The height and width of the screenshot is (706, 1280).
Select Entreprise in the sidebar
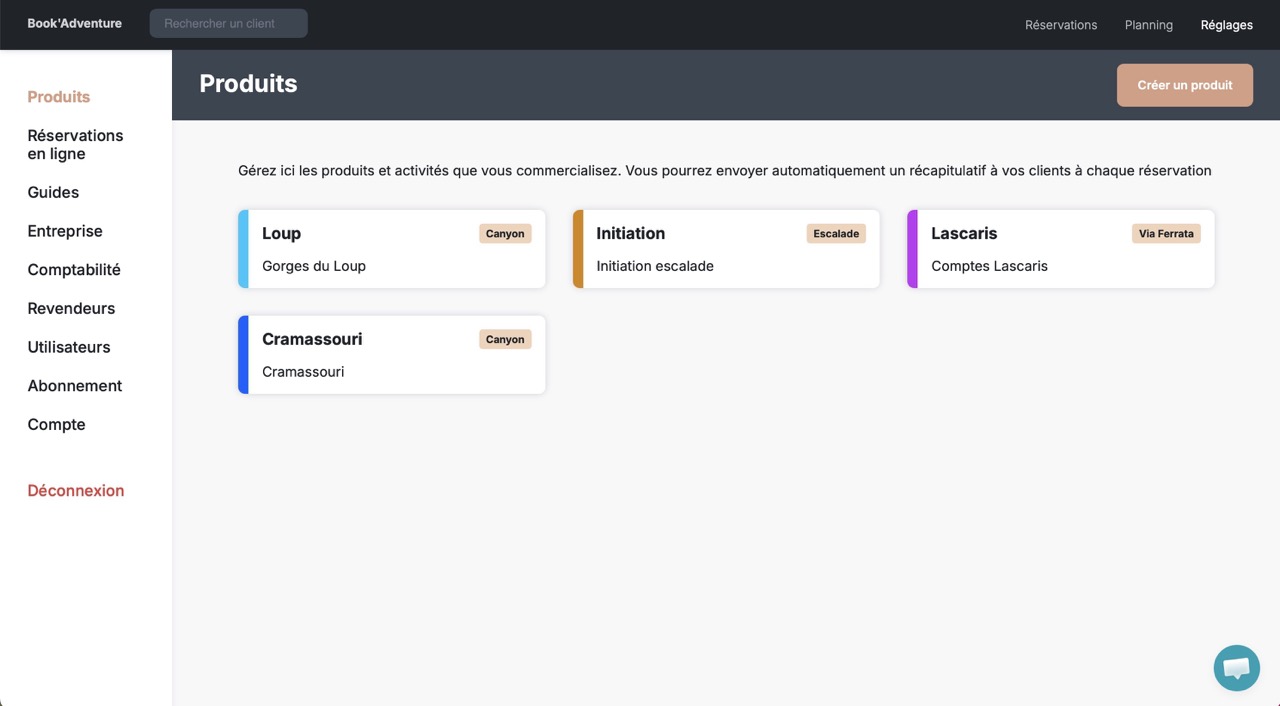point(65,231)
